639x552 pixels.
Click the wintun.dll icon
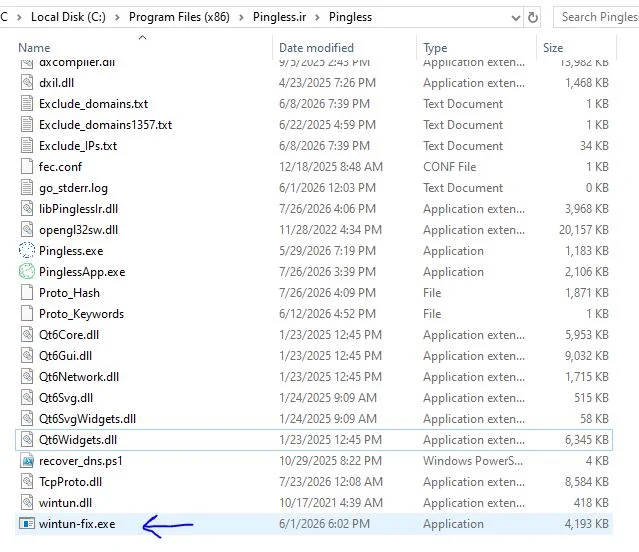pos(27,503)
